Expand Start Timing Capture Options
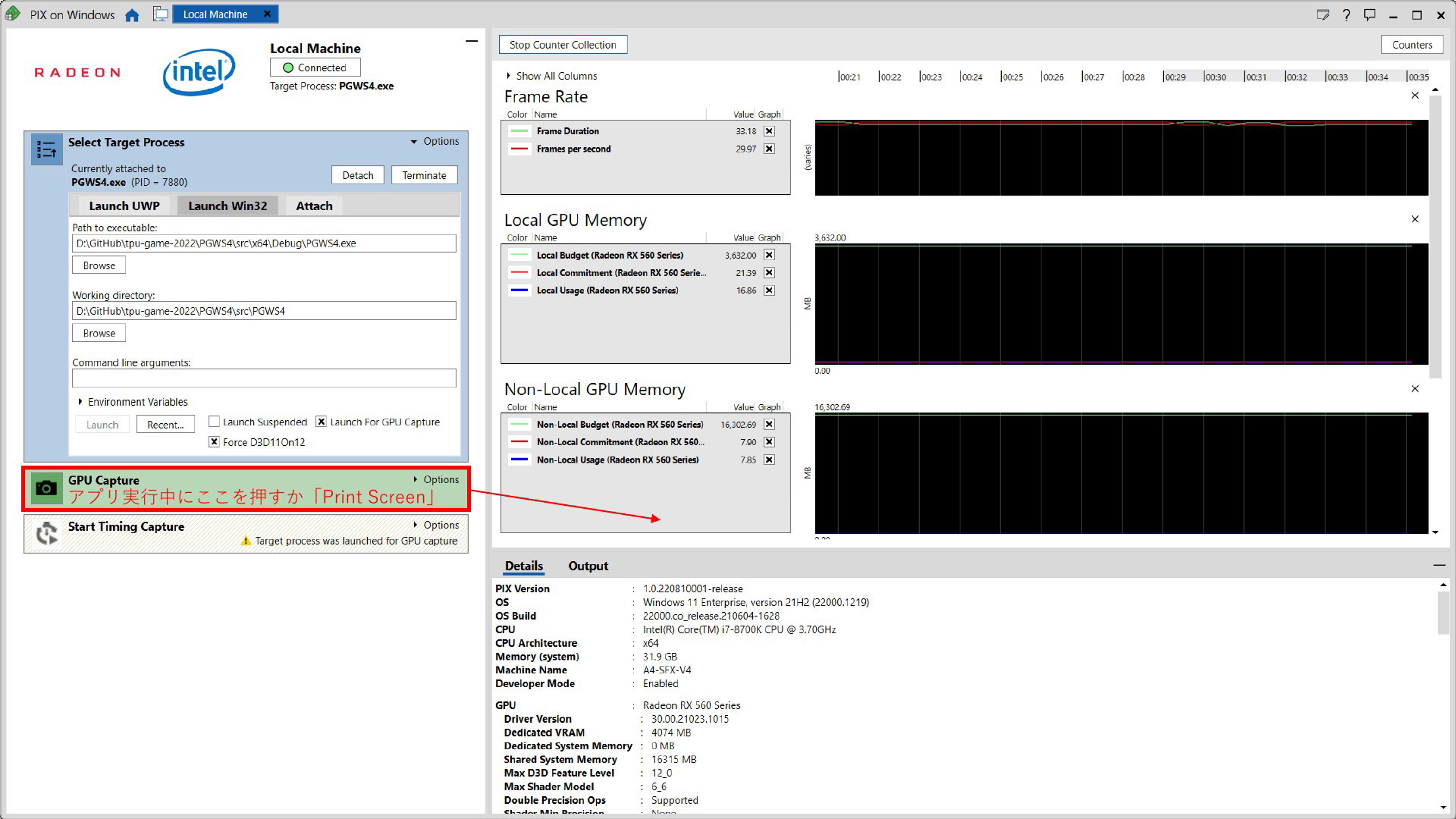Image resolution: width=1456 pixels, height=819 pixels. tap(436, 525)
